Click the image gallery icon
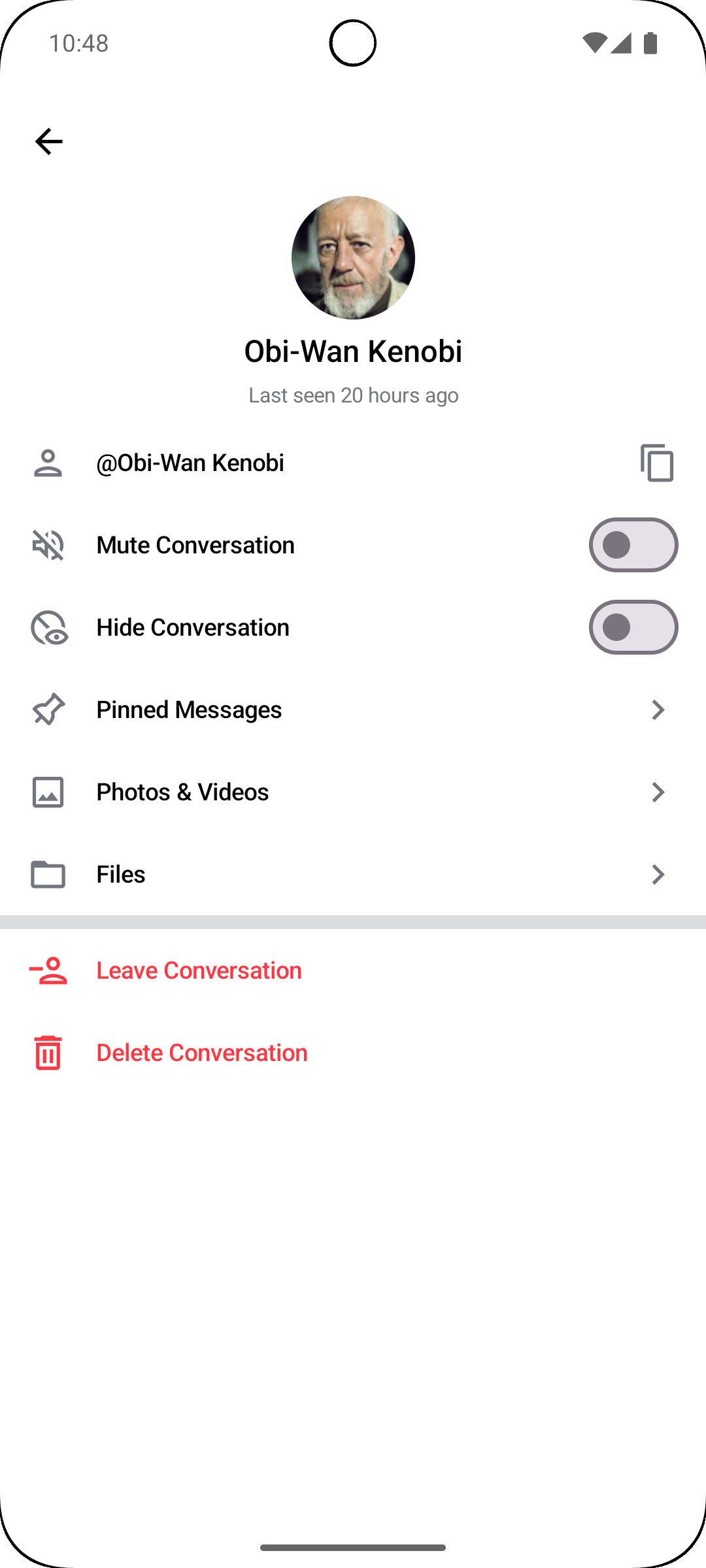 48,792
